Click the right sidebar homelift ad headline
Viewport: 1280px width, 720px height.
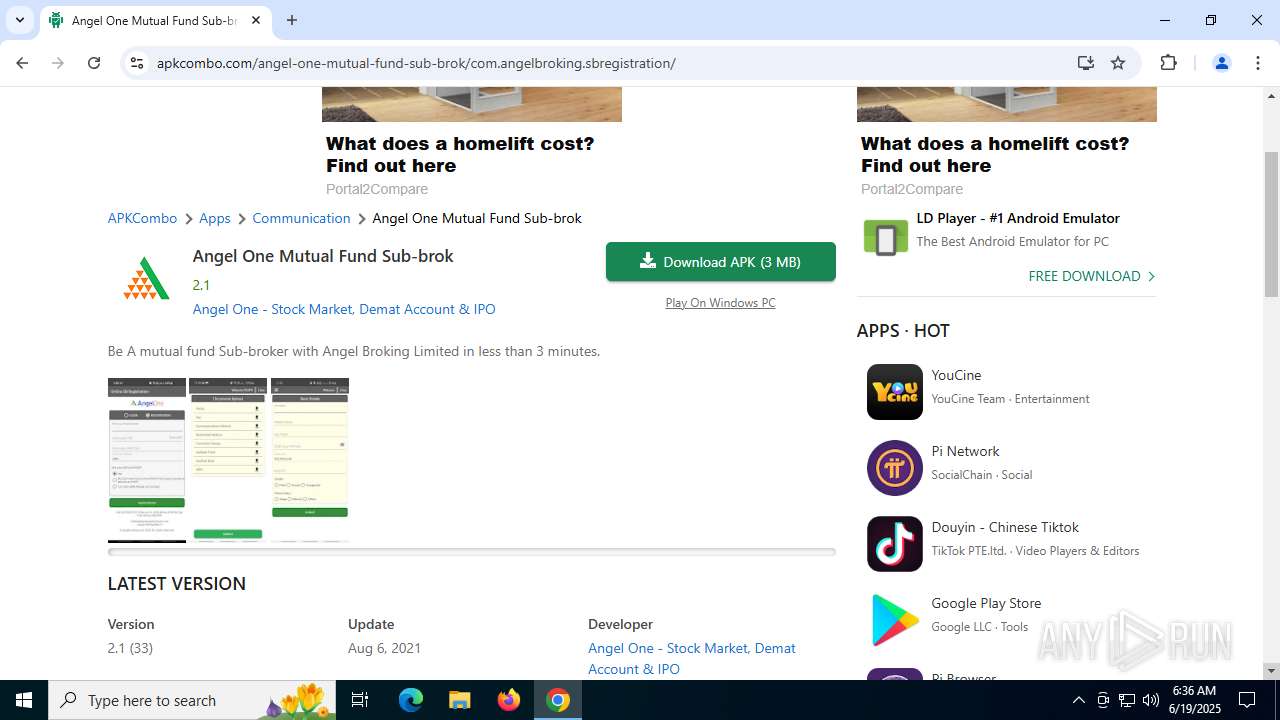click(x=995, y=154)
